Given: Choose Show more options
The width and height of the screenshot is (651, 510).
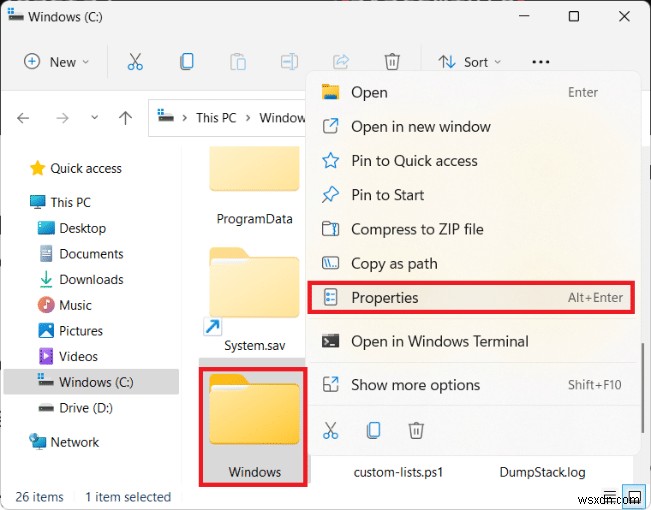Looking at the screenshot, I should pos(473,385).
